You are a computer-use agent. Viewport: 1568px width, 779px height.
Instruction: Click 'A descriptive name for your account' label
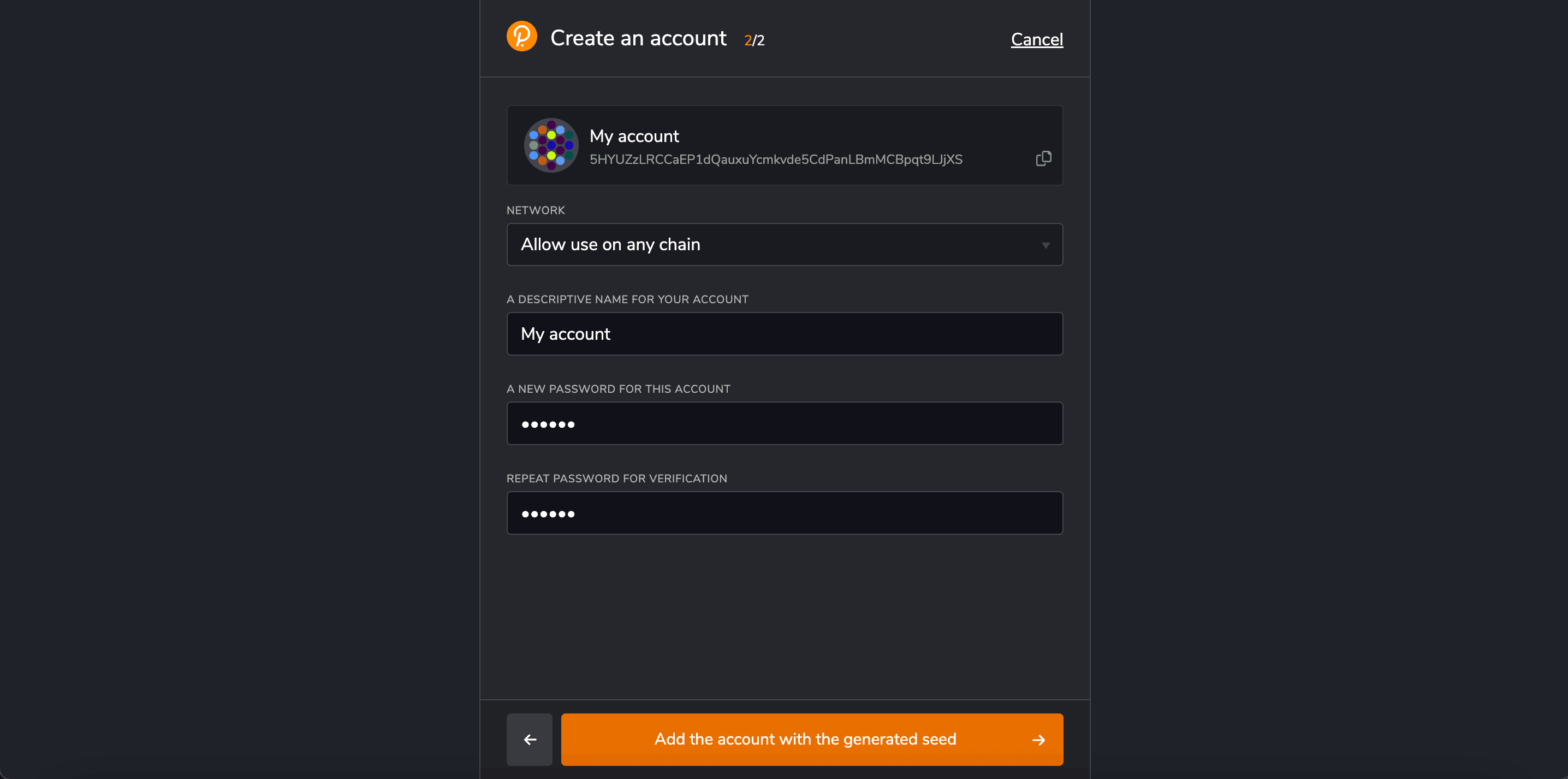627,300
